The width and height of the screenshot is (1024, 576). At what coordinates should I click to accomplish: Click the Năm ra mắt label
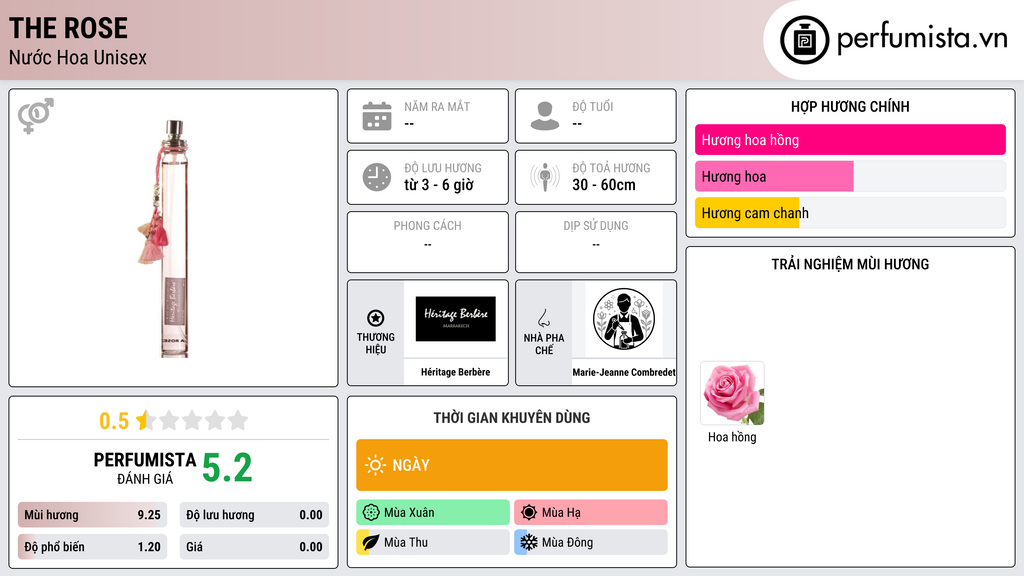[x=437, y=106]
